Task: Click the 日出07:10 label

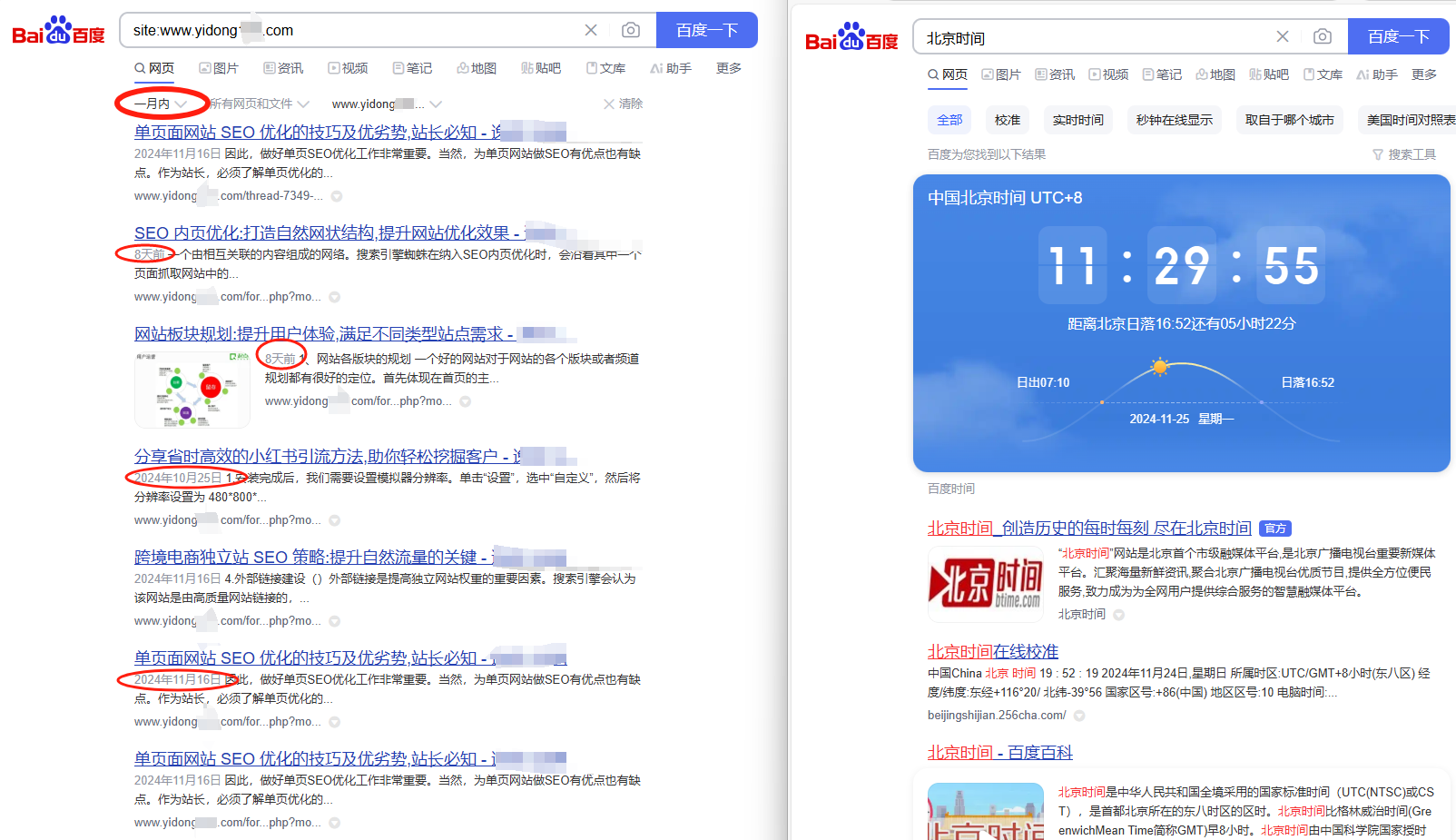Action: point(1043,382)
